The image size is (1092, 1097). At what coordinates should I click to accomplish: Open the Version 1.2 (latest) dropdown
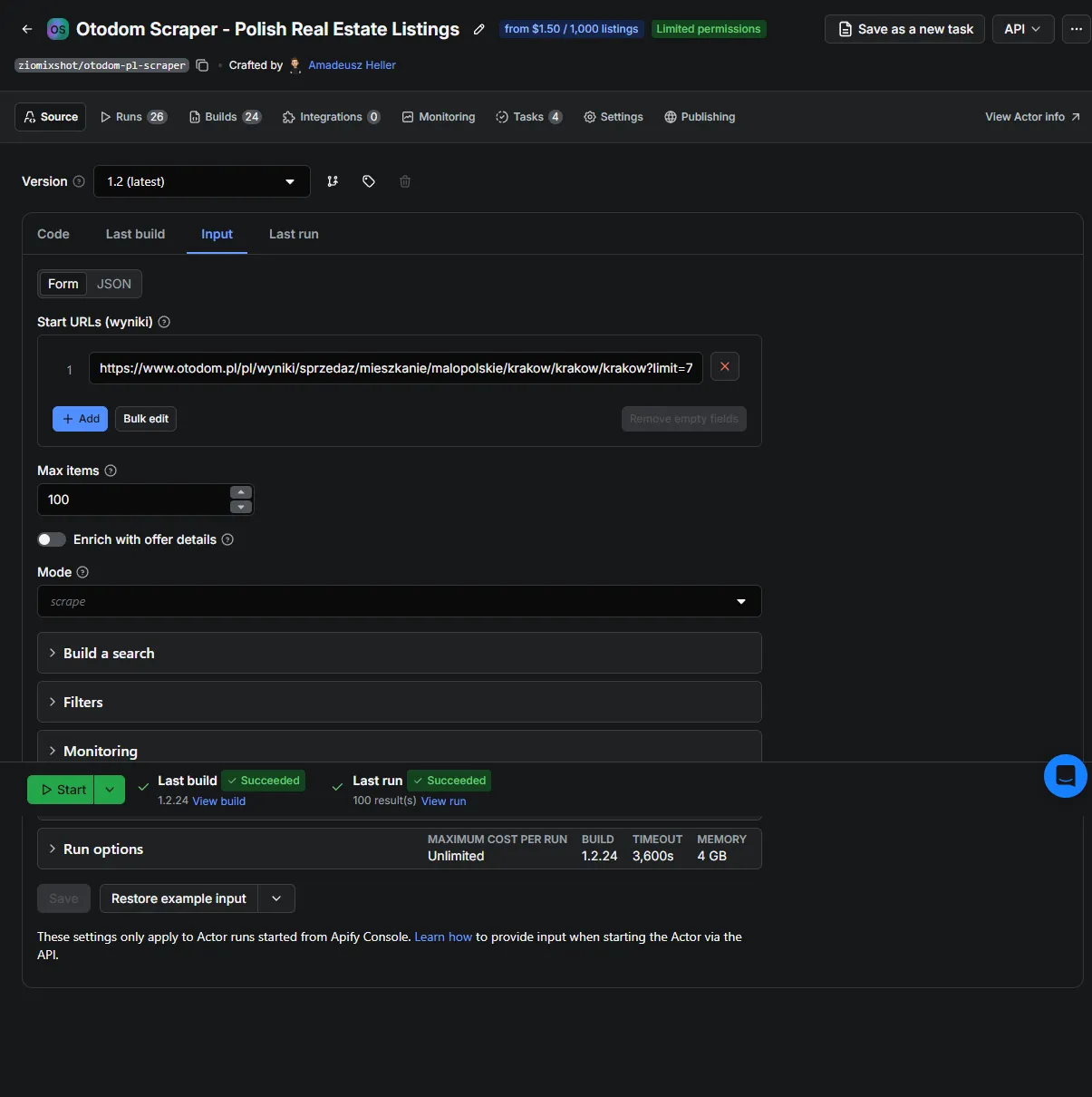click(200, 181)
